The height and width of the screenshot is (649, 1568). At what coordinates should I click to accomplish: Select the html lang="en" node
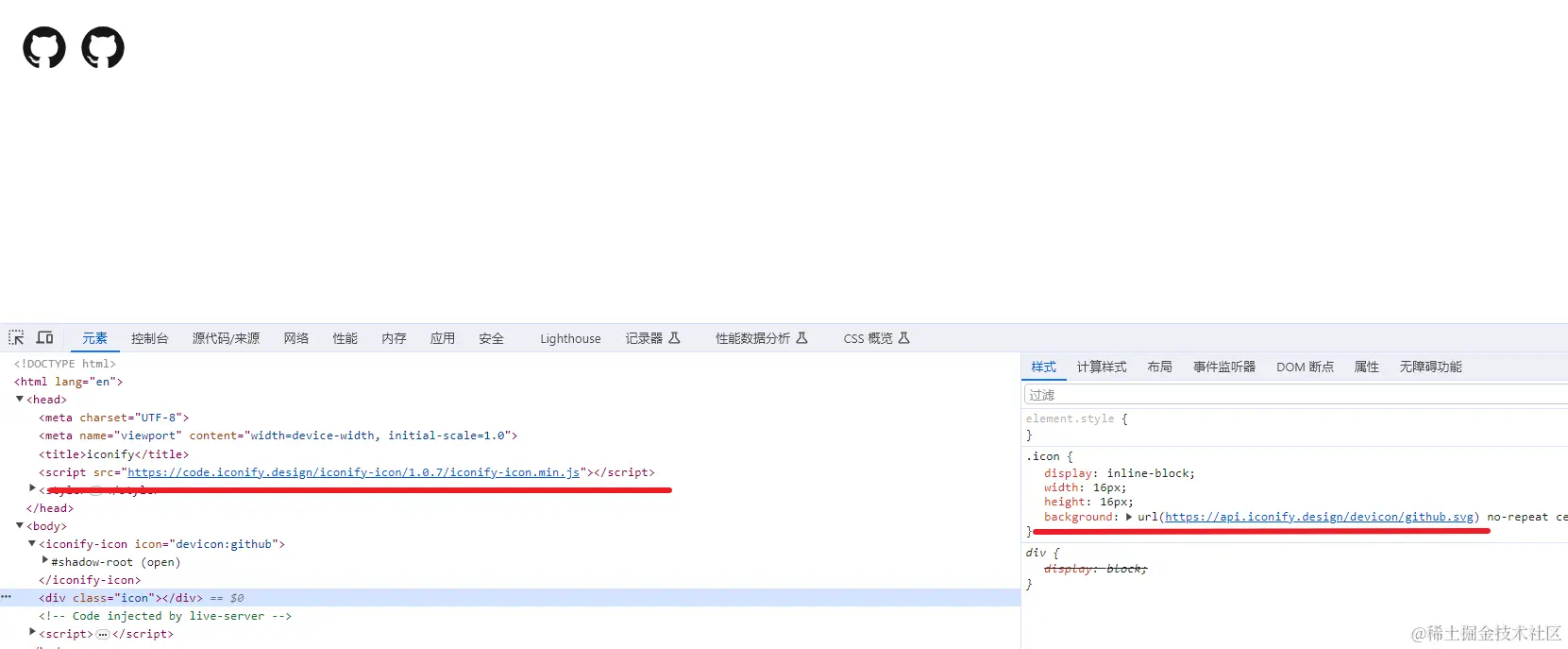coord(68,382)
